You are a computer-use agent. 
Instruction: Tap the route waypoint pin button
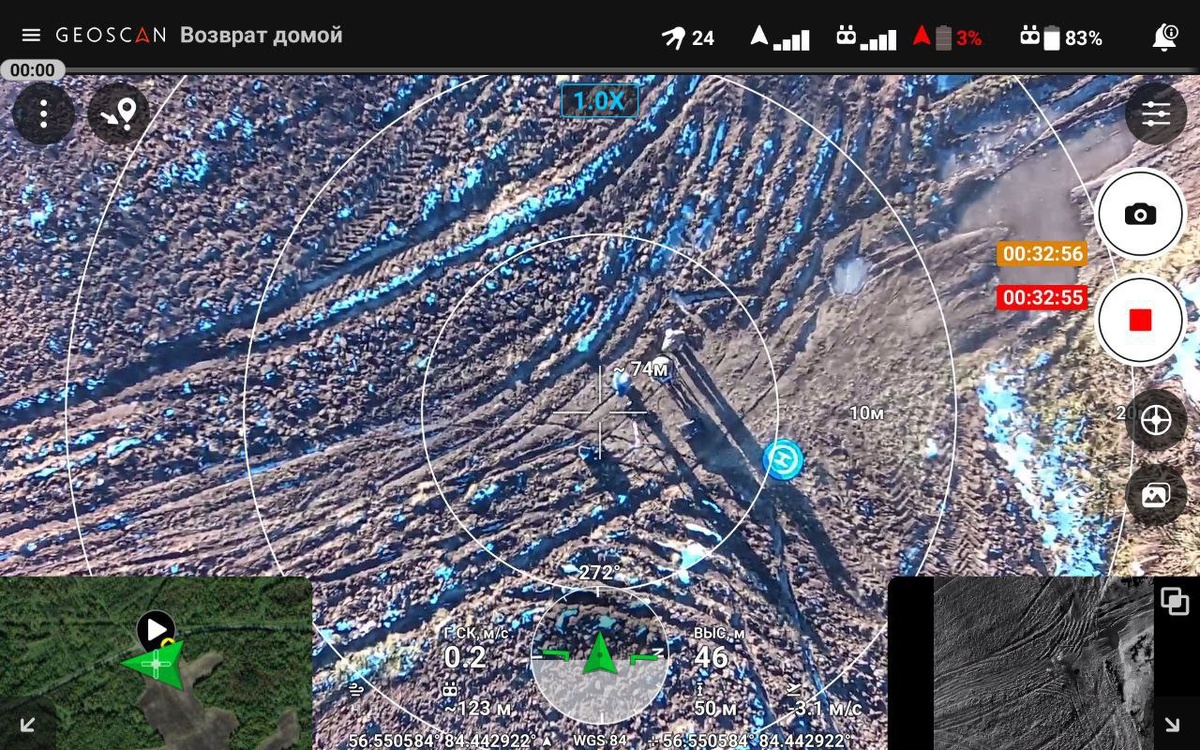pos(119,113)
